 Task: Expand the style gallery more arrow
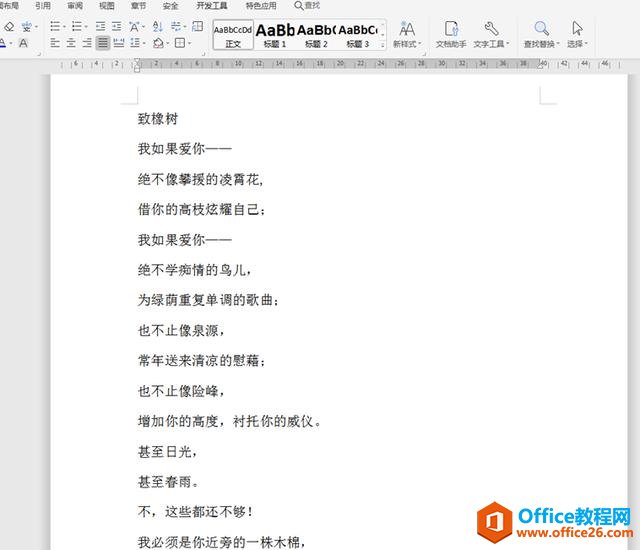tap(383, 45)
